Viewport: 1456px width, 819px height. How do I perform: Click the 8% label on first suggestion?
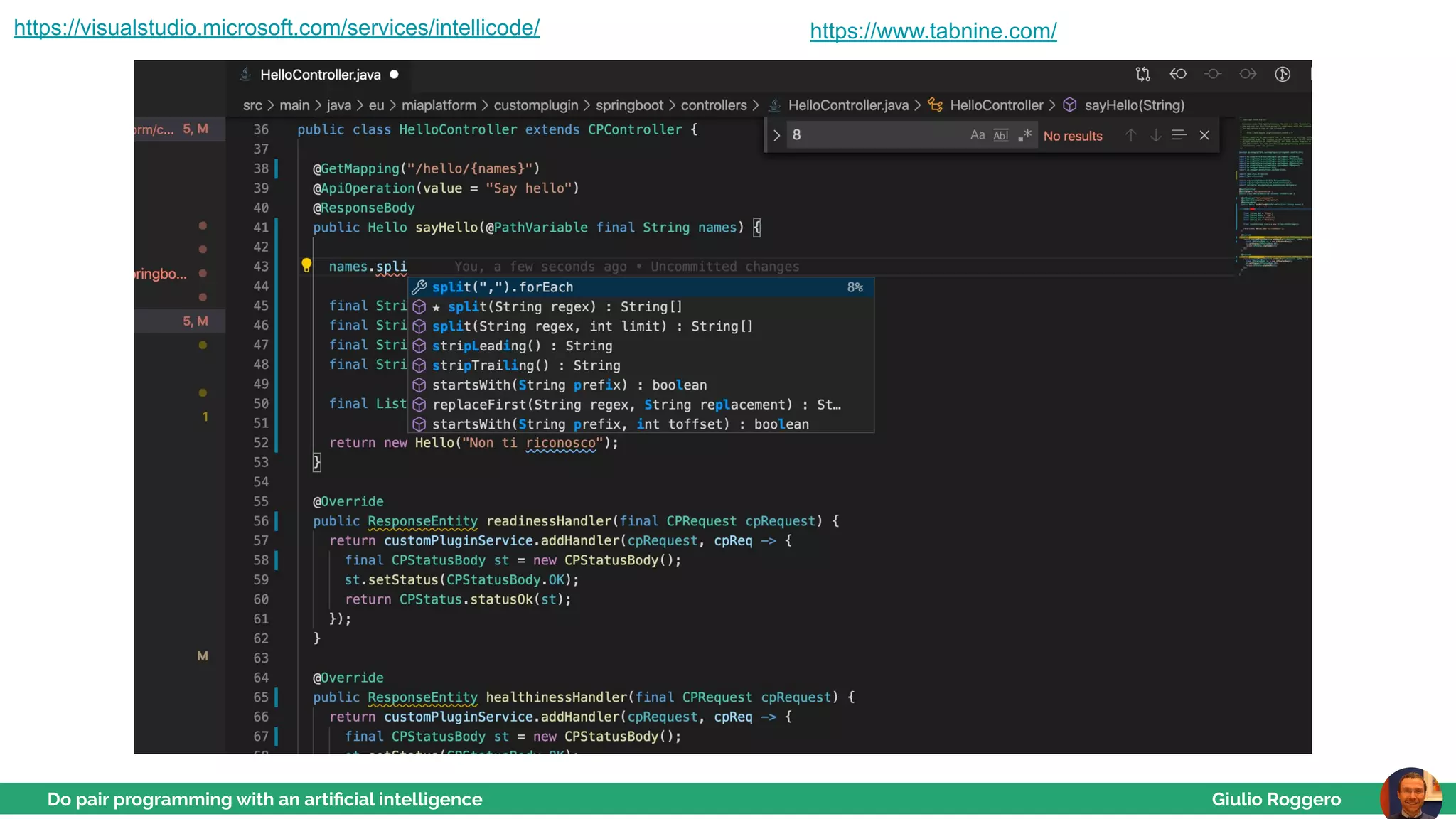pyautogui.click(x=855, y=287)
